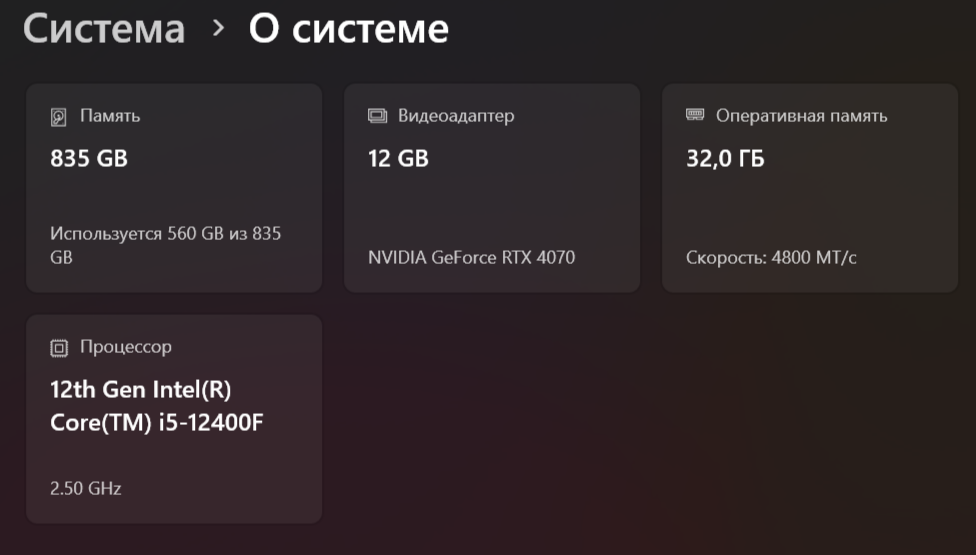The image size is (976, 555).
Task: Select the Оперативная память card label
Action: (801, 116)
